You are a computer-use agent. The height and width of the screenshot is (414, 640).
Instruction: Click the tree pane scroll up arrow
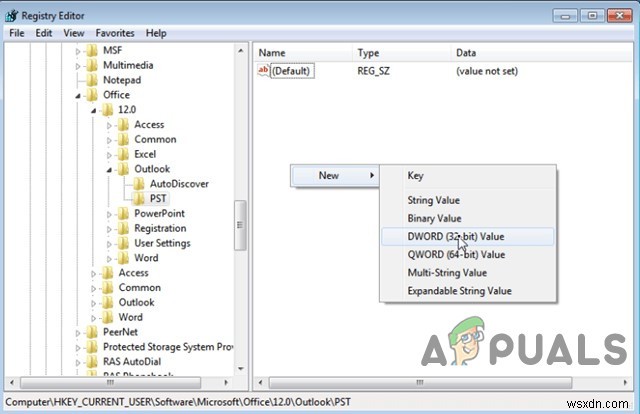(240, 51)
